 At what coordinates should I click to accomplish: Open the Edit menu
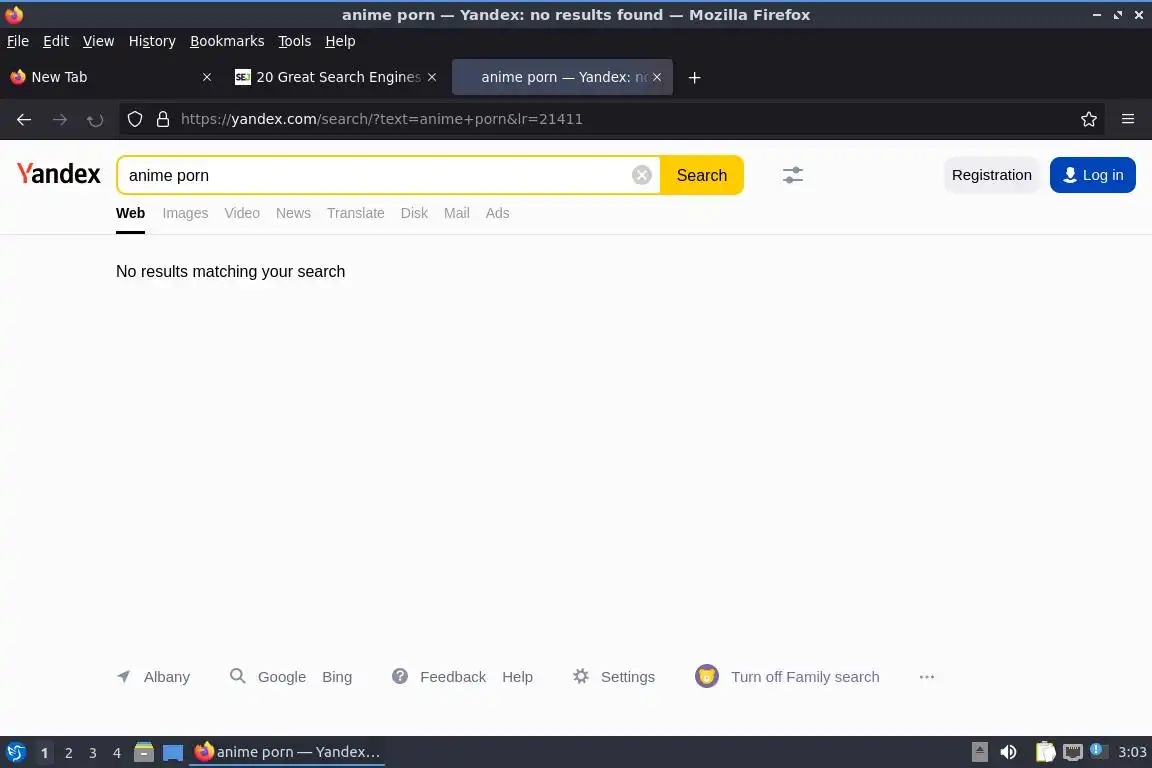(x=56, y=41)
